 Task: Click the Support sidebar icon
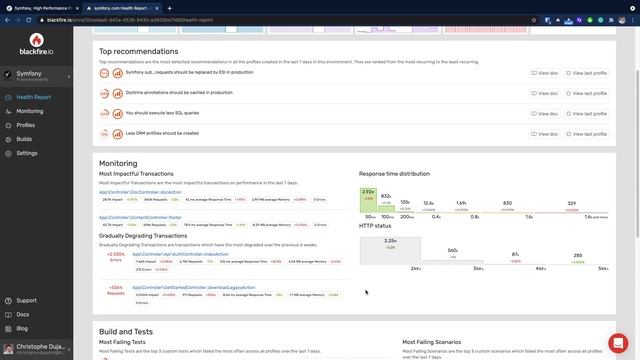[8, 301]
